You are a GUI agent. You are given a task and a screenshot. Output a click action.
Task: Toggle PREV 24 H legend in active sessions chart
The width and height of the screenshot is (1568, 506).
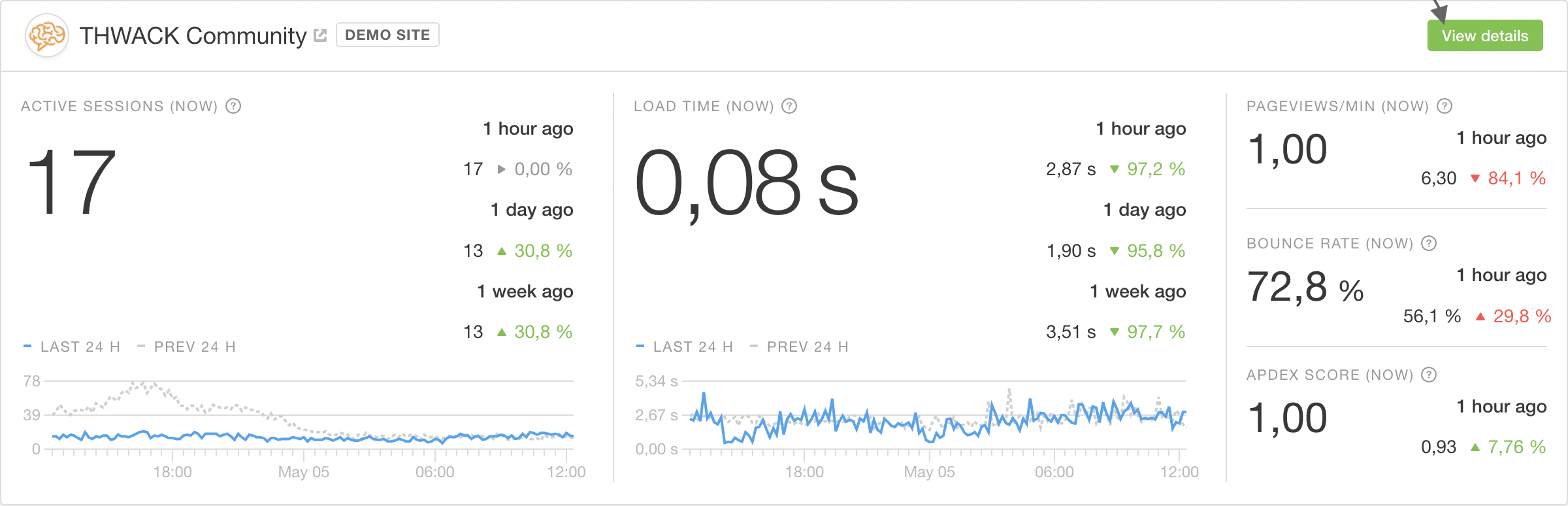coord(187,346)
